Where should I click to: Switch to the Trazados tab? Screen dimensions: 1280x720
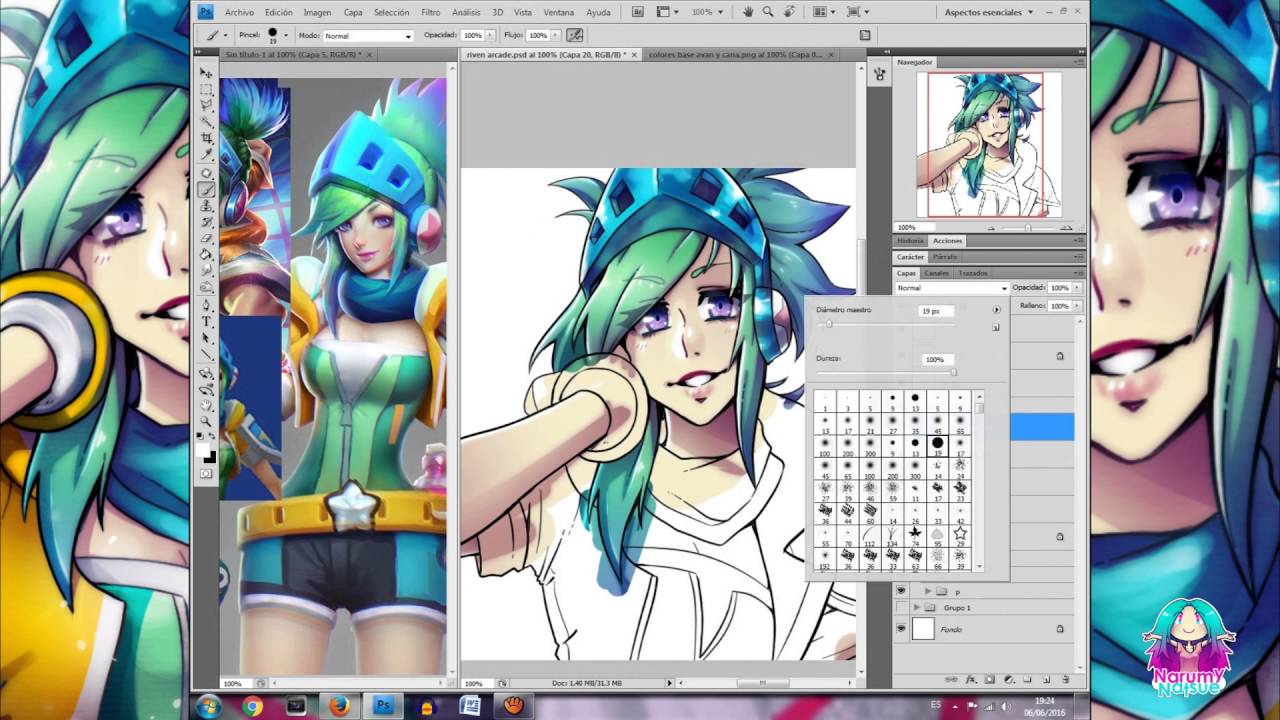(973, 273)
